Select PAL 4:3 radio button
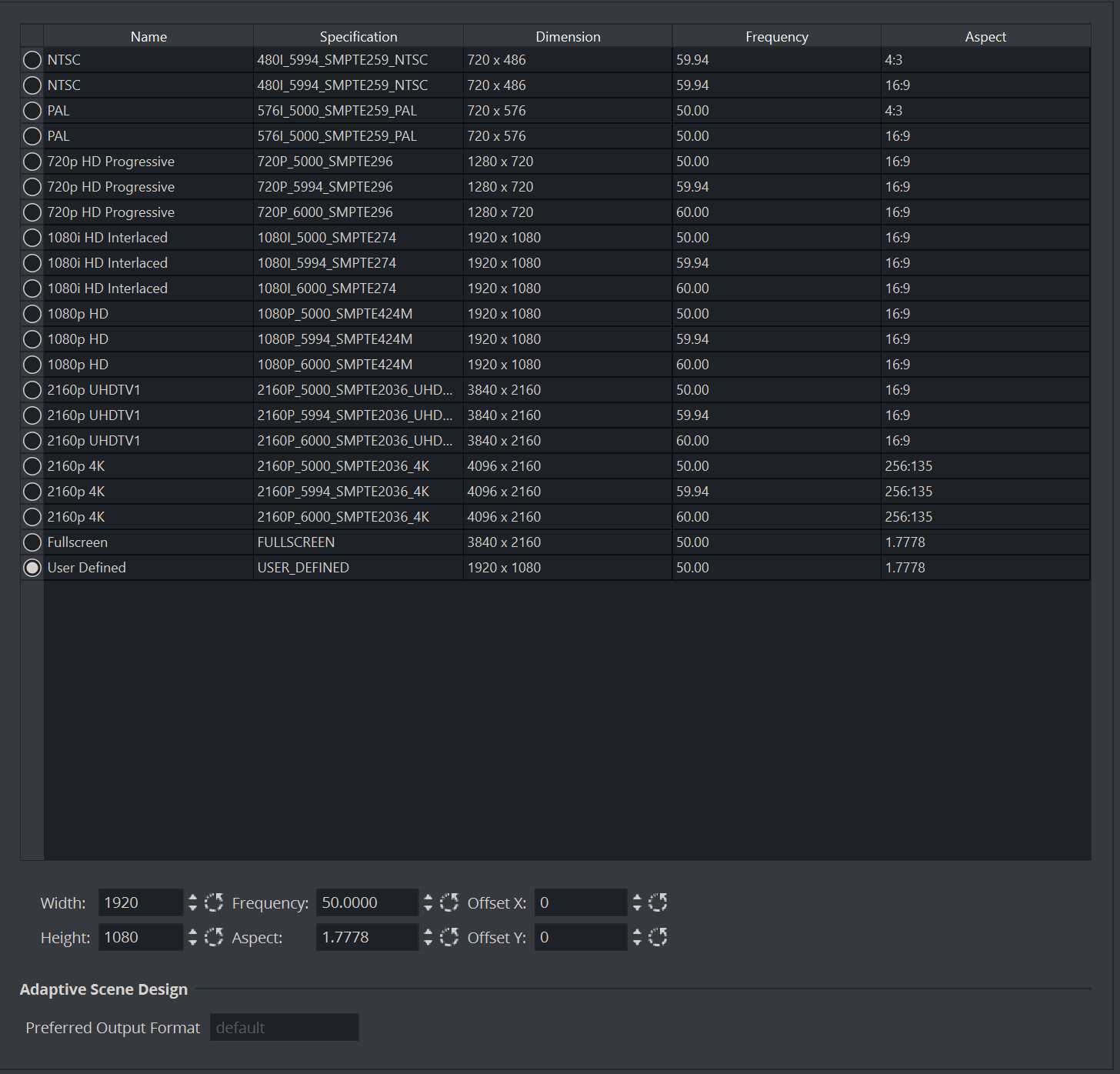Viewport: 1120px width, 1074px height. [x=32, y=111]
